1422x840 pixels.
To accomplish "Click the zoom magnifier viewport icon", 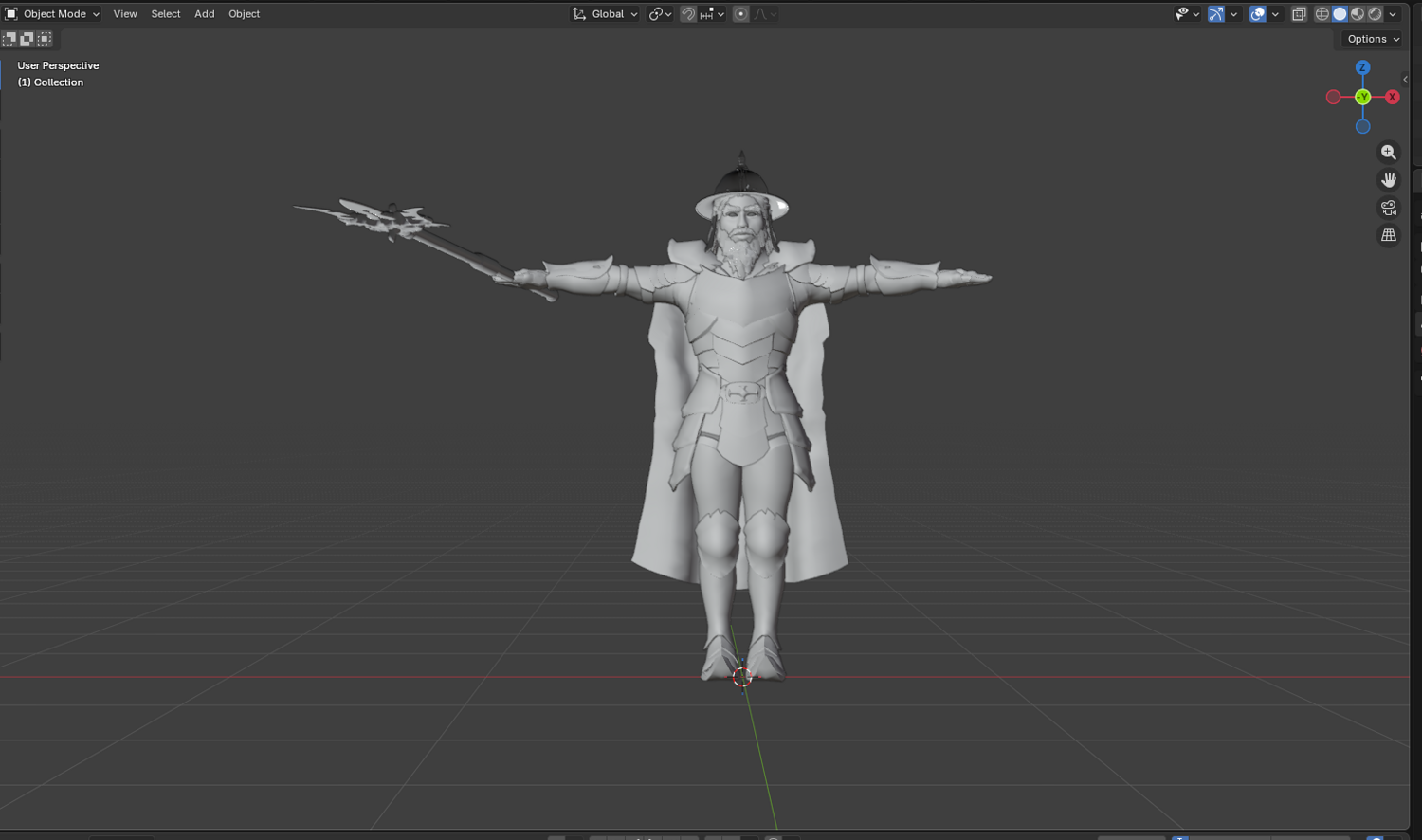I will pyautogui.click(x=1389, y=153).
